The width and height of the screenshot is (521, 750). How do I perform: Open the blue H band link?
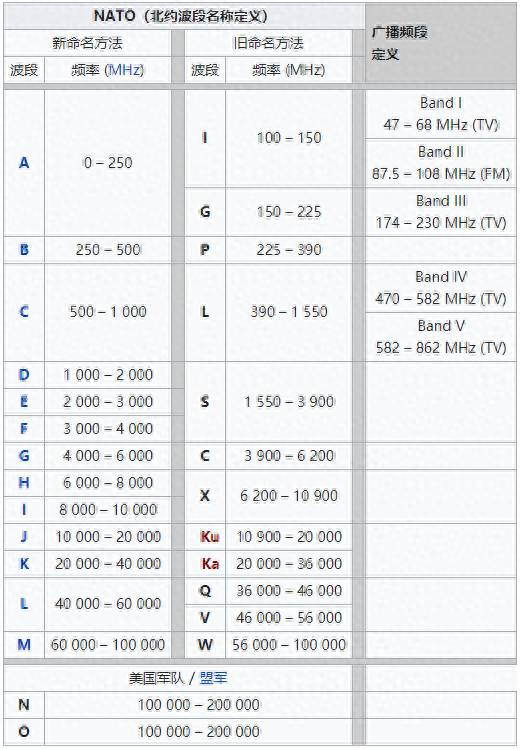tap(24, 483)
